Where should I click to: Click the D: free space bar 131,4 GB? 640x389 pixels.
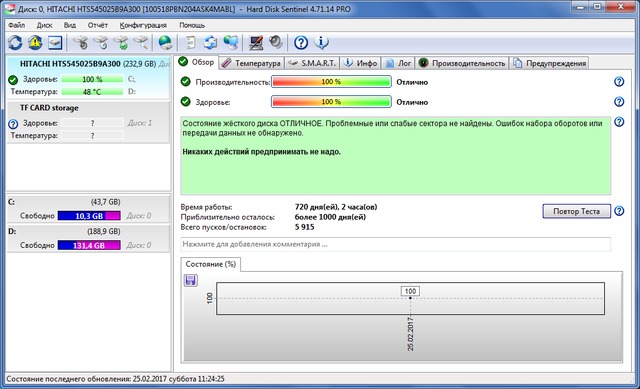click(89, 245)
